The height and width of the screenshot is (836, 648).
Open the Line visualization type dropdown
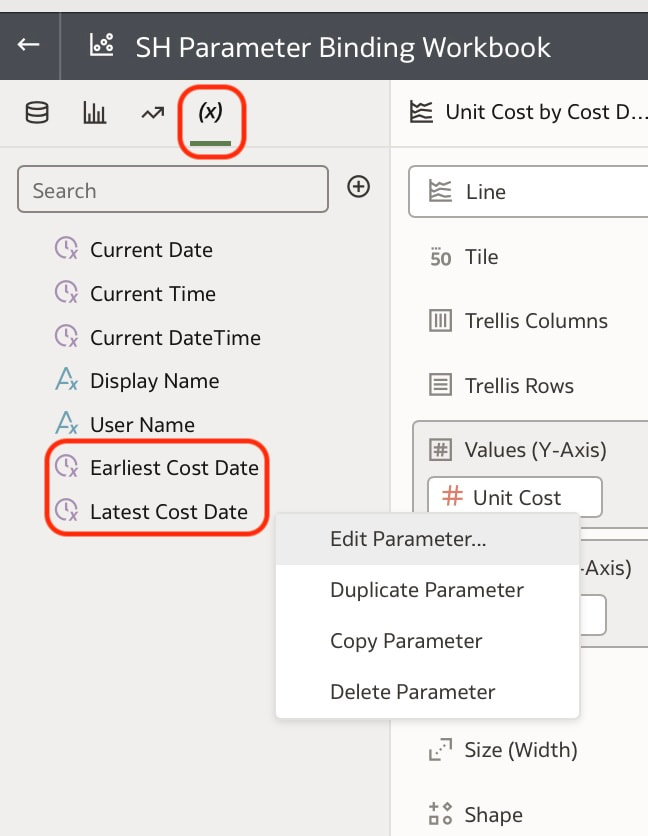tap(528, 191)
